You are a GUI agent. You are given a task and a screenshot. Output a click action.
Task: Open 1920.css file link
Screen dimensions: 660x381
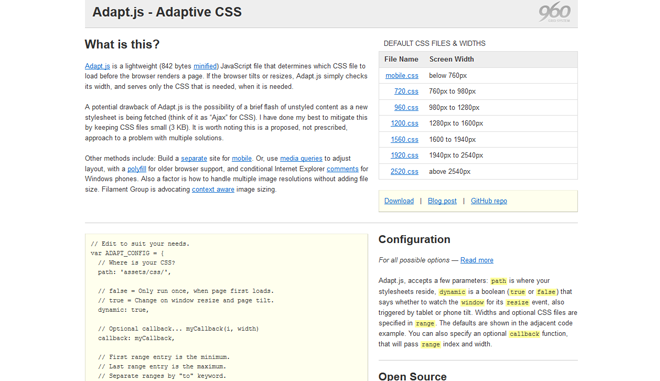click(x=405, y=155)
